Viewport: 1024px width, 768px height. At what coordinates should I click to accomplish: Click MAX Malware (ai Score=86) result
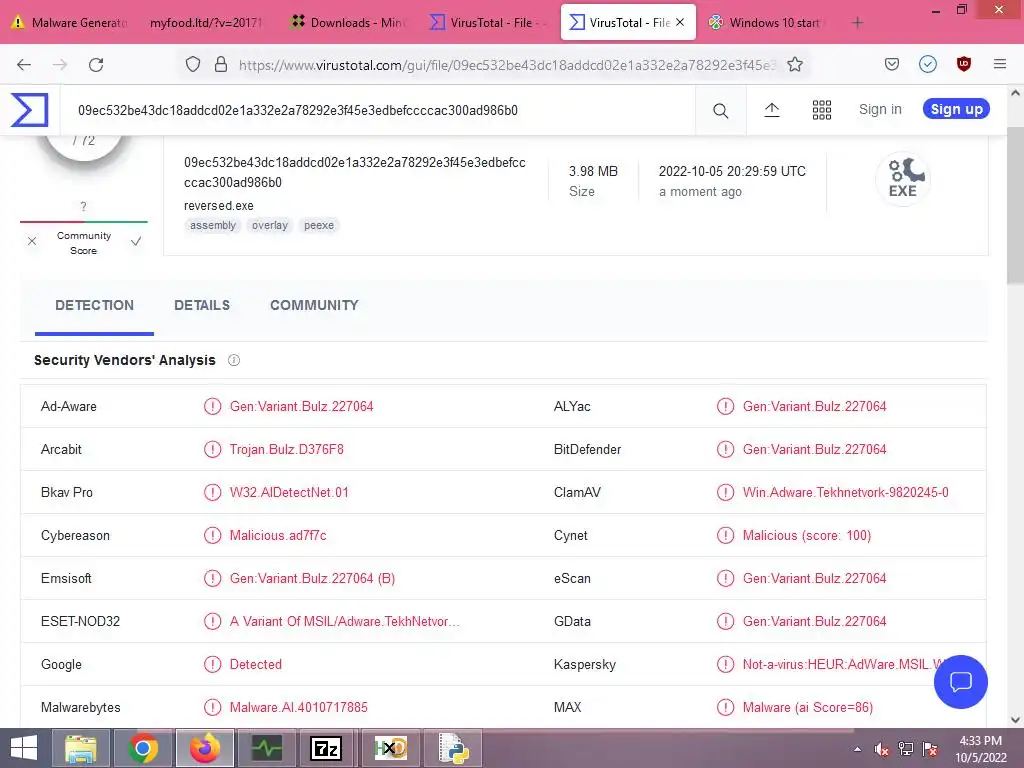point(808,707)
